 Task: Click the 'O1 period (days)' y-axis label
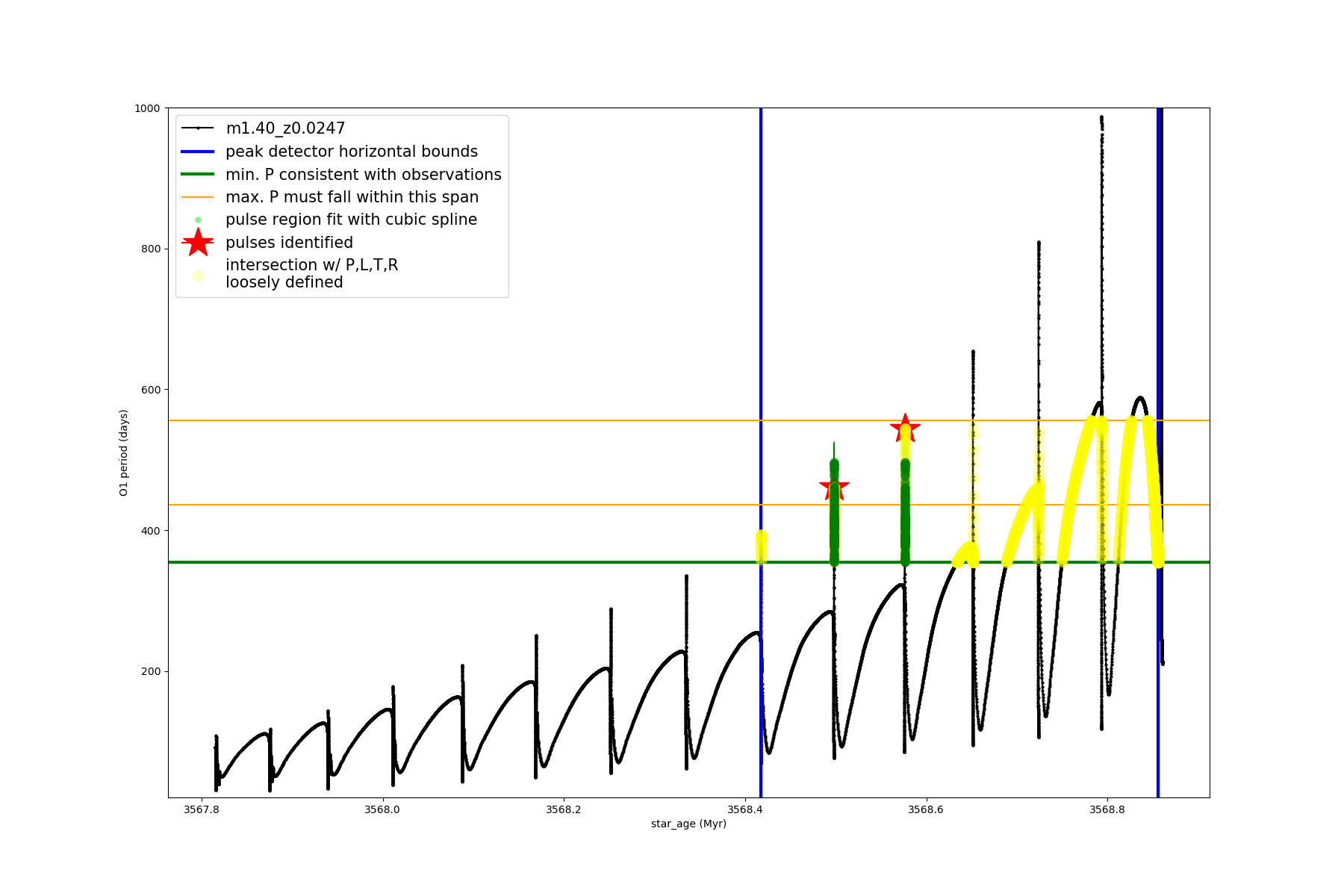[124, 452]
